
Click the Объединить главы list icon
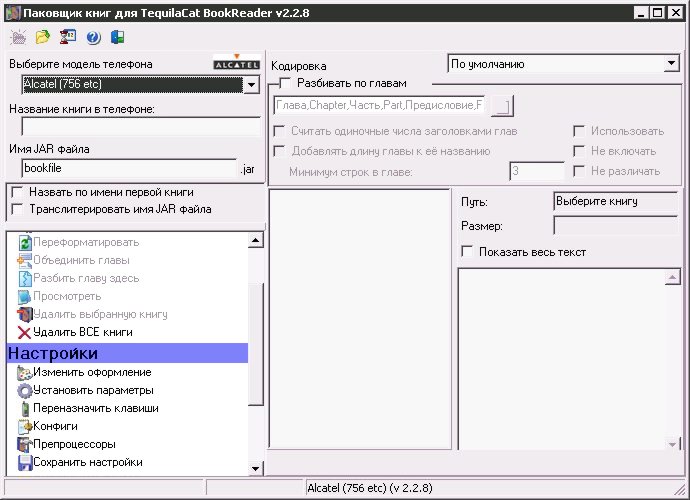click(25, 261)
